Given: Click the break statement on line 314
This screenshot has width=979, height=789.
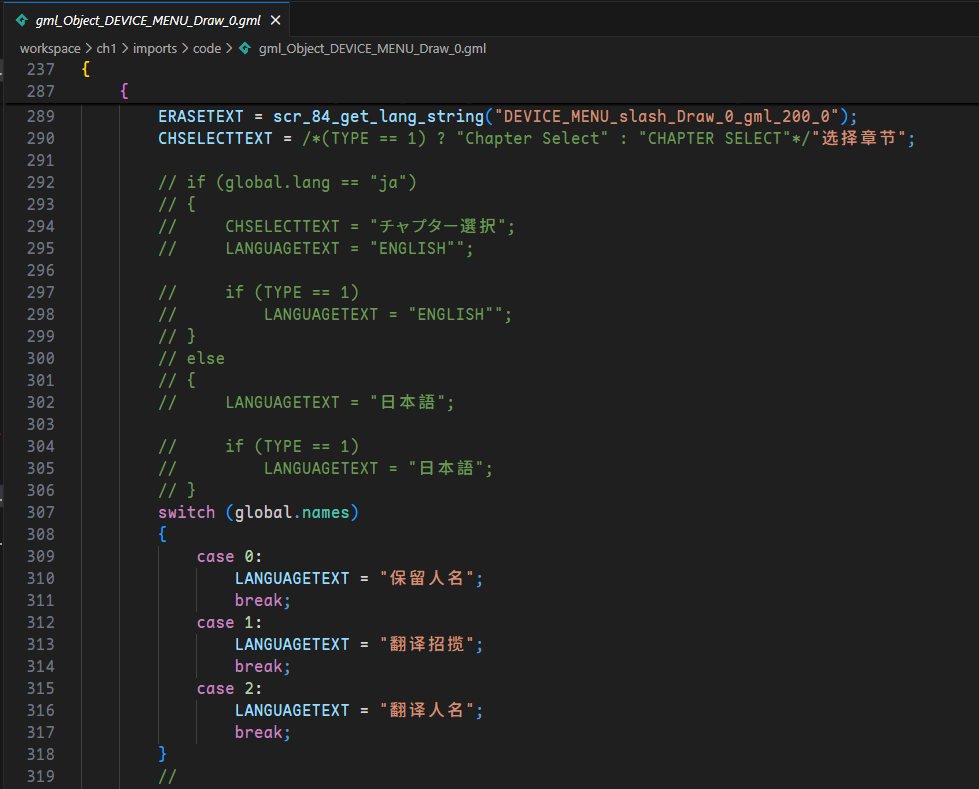Looking at the screenshot, I should coord(263,667).
